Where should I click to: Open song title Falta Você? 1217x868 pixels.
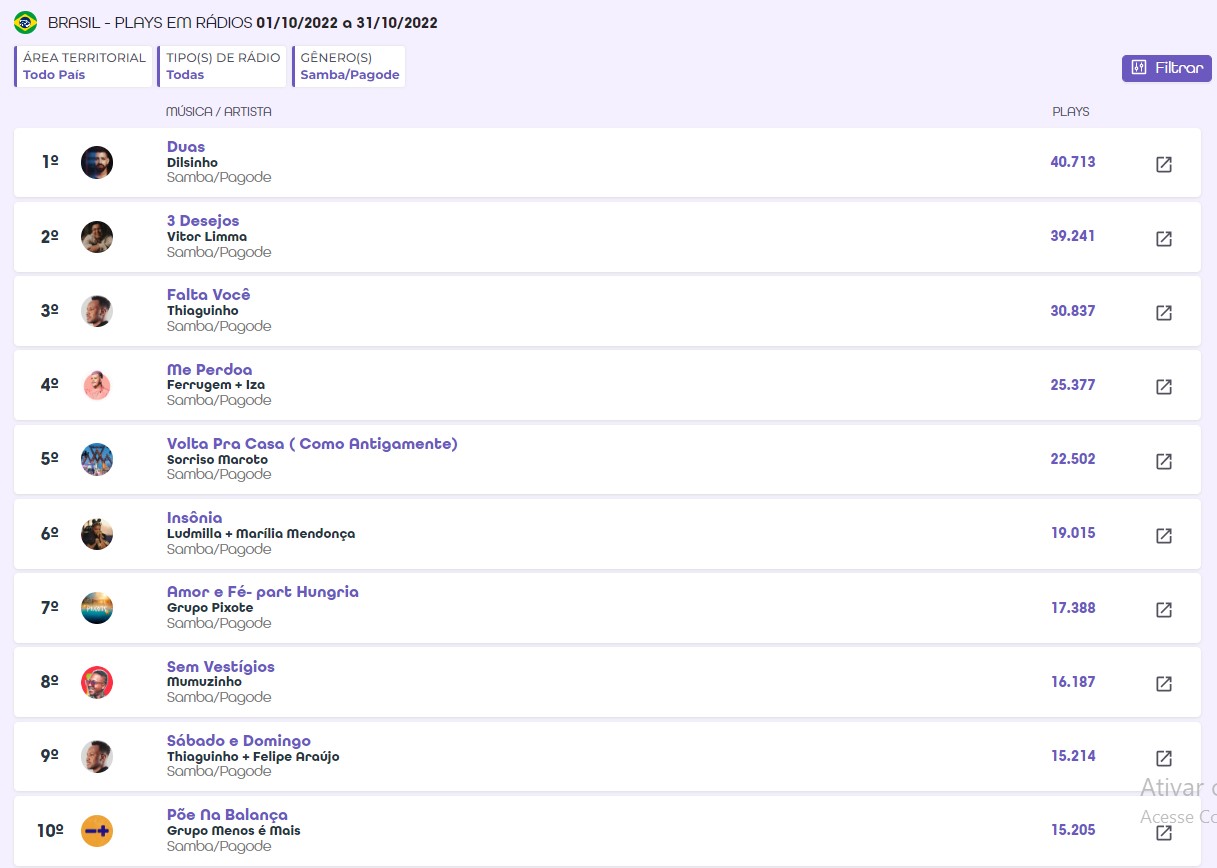(209, 295)
